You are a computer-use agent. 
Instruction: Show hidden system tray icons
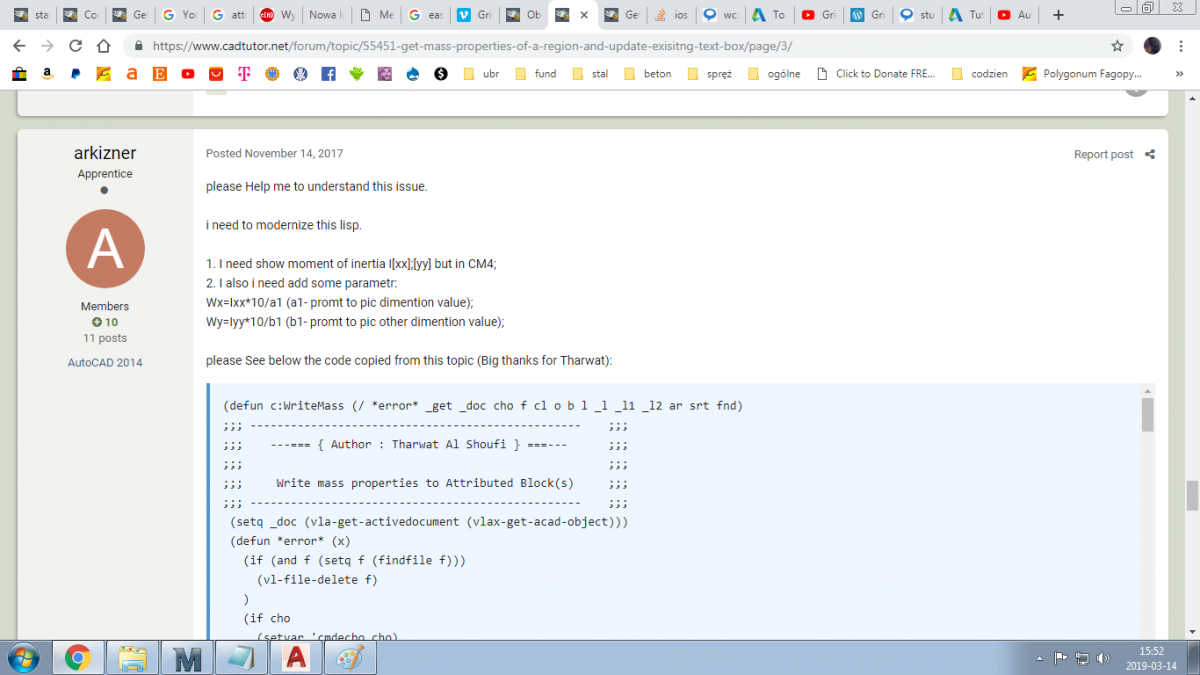pyautogui.click(x=1040, y=658)
